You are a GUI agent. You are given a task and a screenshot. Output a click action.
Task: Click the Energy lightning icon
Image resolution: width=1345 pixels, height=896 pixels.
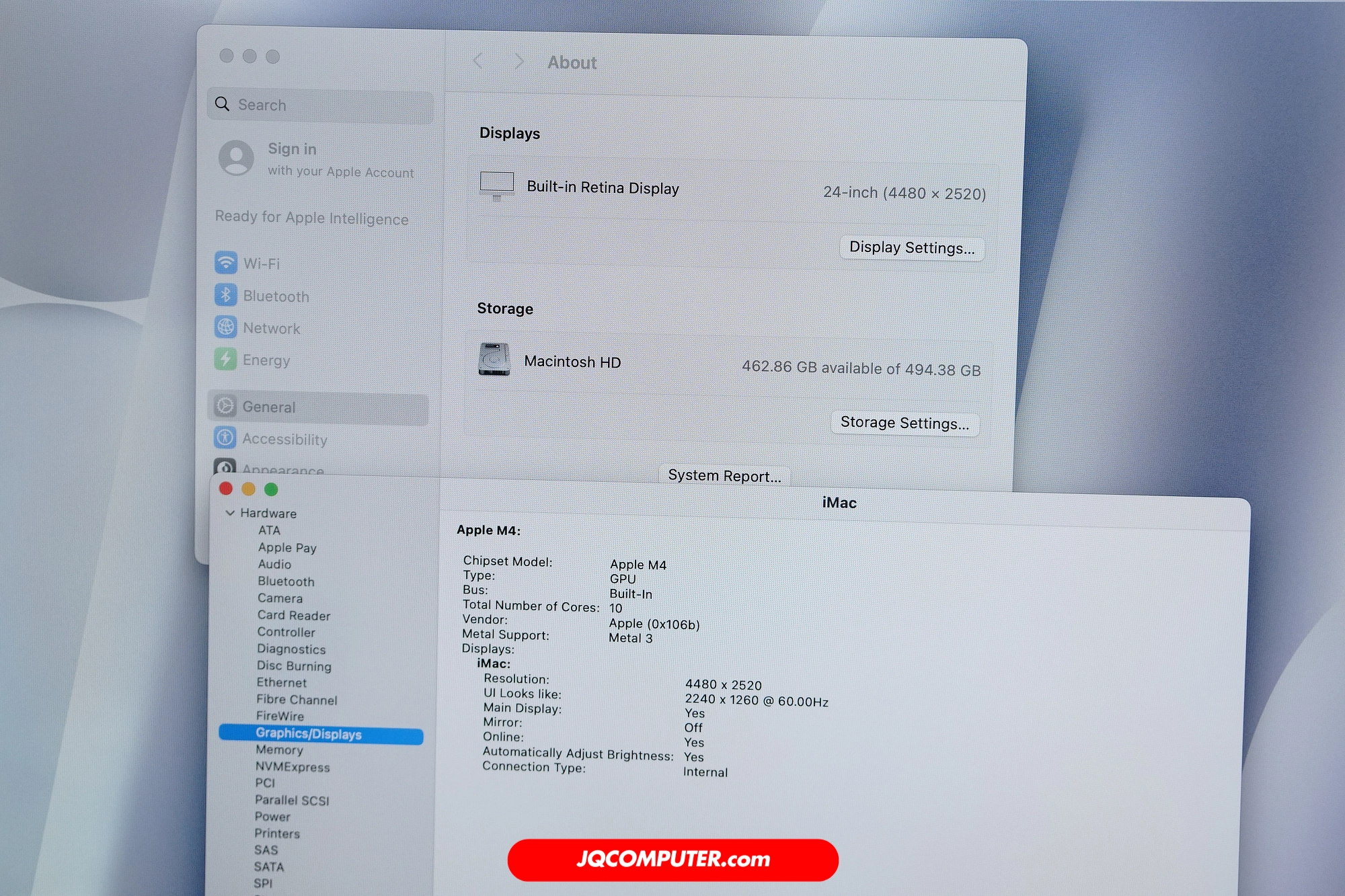tap(225, 359)
